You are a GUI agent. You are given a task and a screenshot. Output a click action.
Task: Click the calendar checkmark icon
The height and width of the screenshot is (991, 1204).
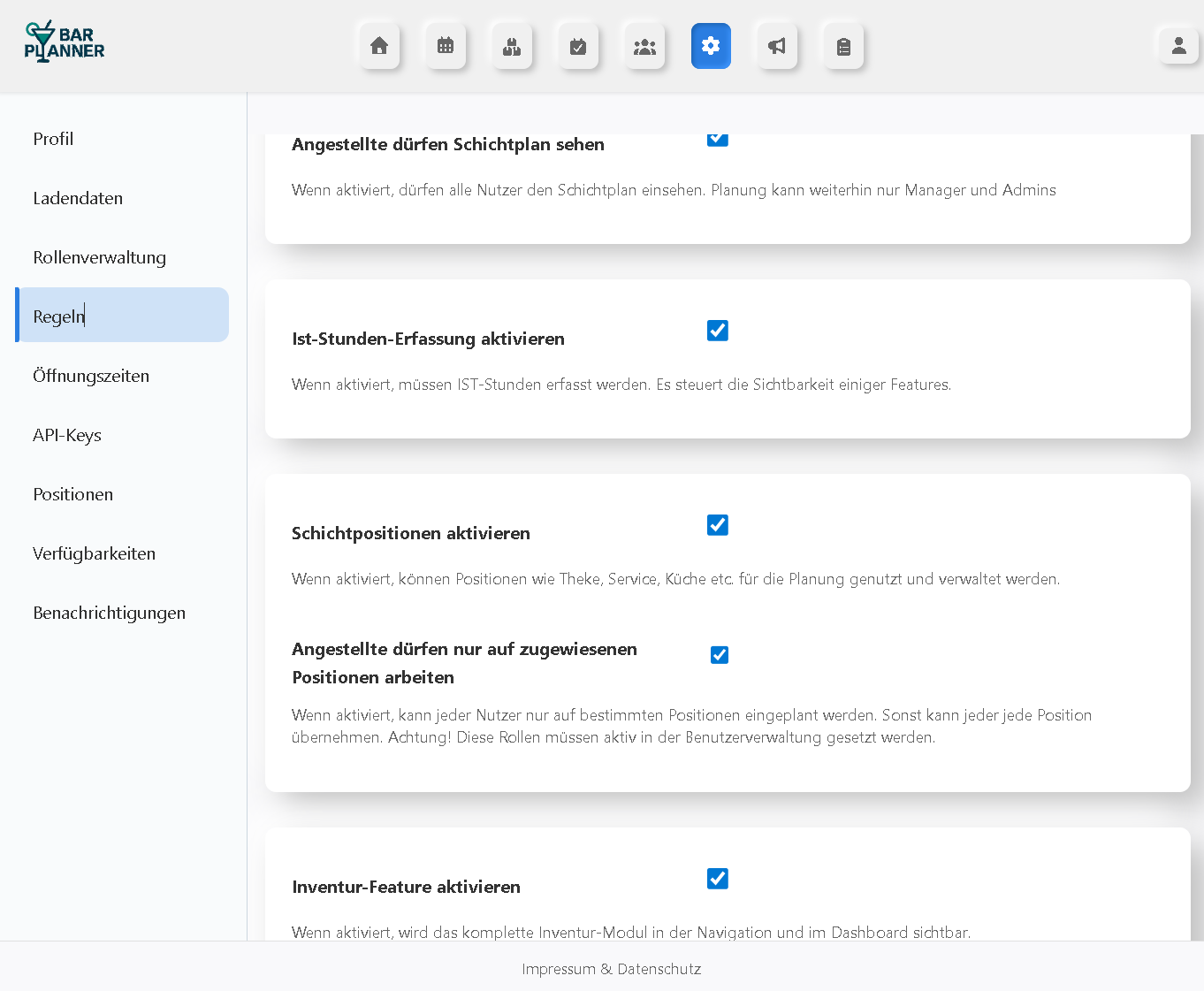point(578,46)
